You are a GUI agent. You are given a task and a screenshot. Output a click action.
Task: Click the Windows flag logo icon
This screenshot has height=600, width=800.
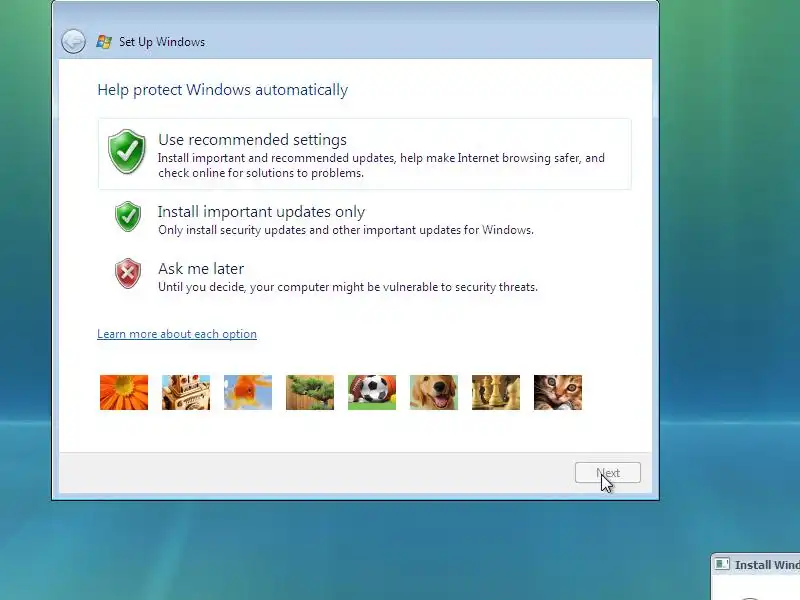click(x=104, y=42)
